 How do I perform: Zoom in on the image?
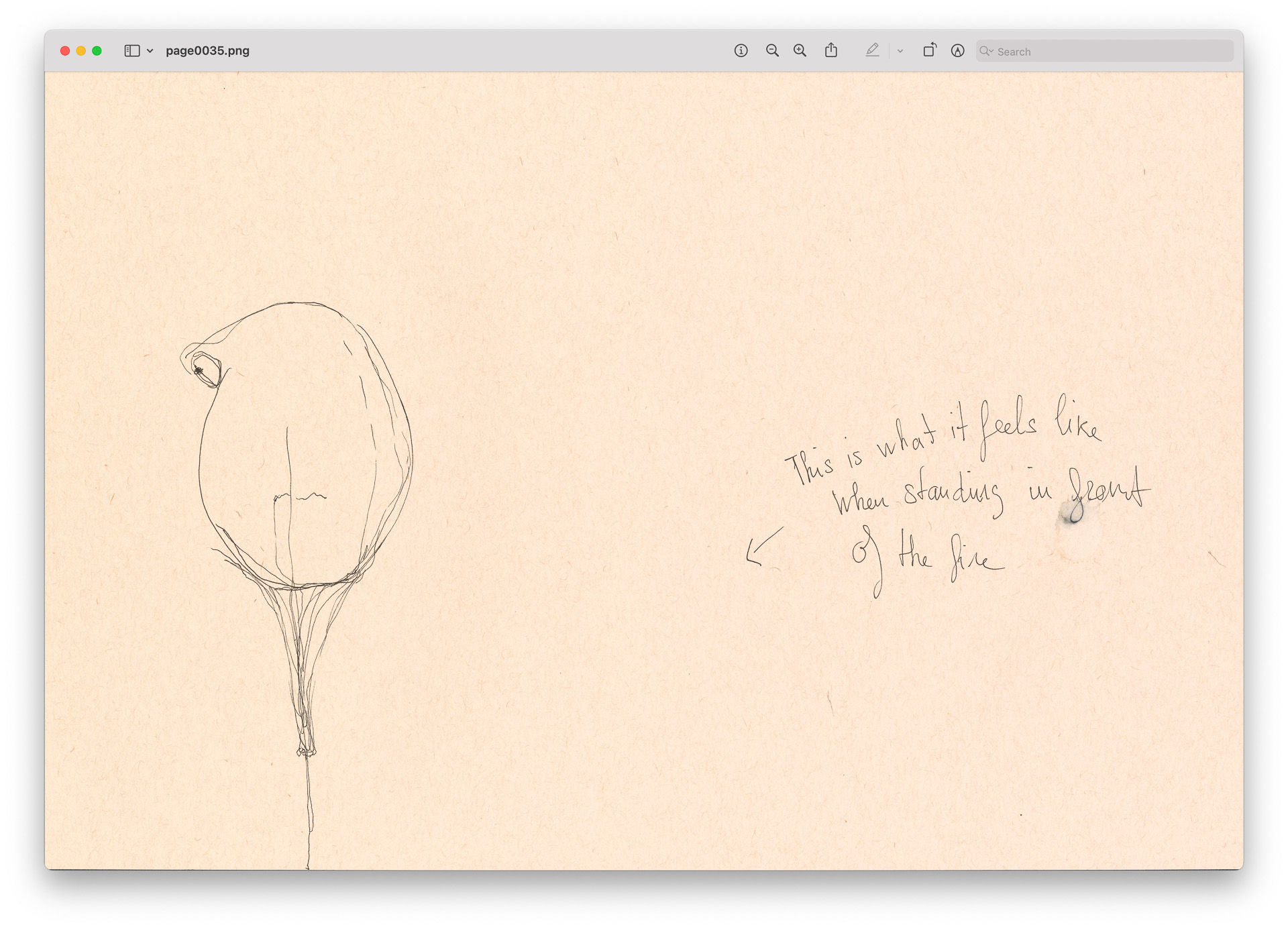point(798,50)
